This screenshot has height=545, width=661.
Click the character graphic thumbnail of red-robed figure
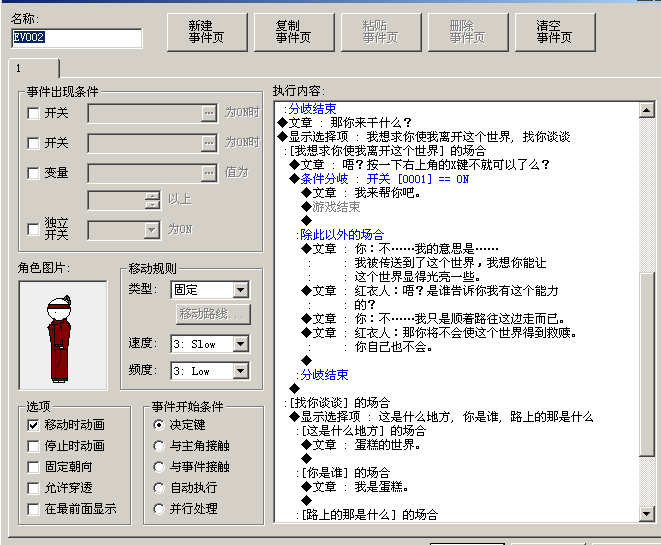tap(63, 336)
